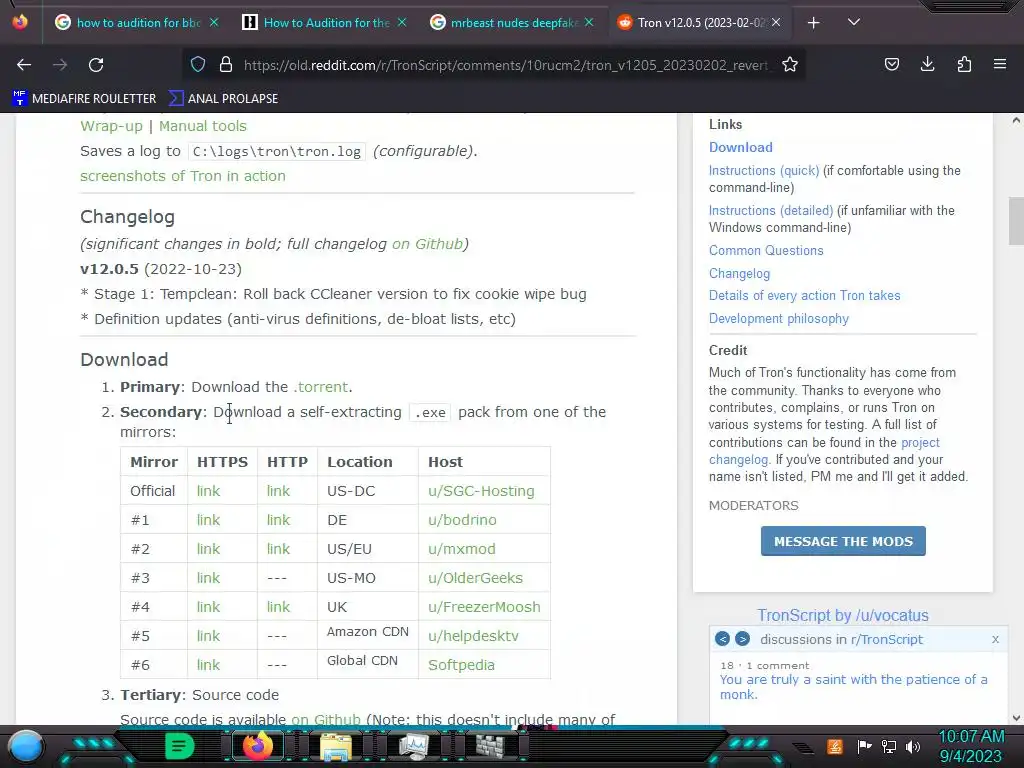The width and height of the screenshot is (1024, 768).
Task: Open source code on Github link
Action: 326,720
